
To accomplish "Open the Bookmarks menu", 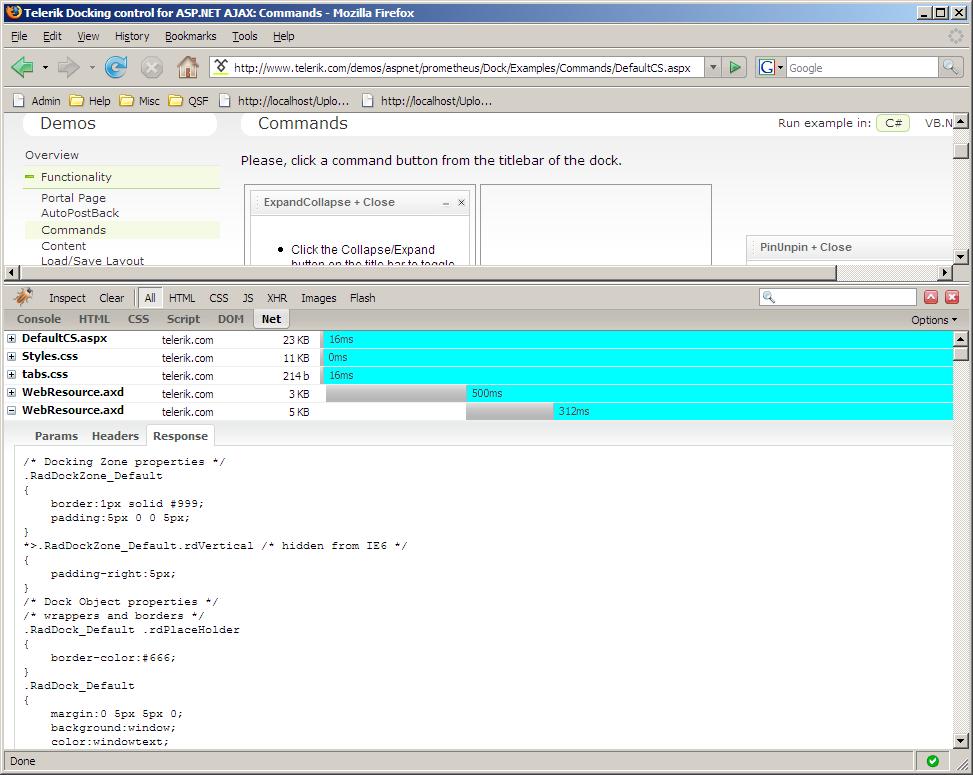I will coord(191,36).
